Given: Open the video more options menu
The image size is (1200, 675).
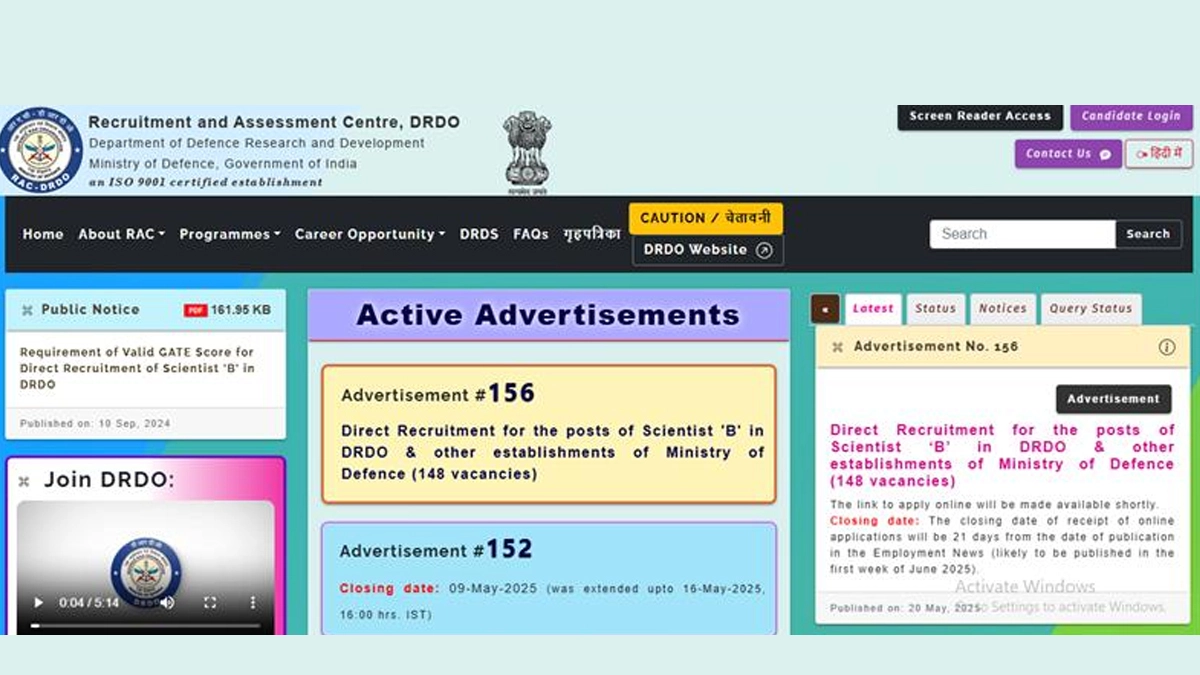Looking at the screenshot, I should [252, 603].
